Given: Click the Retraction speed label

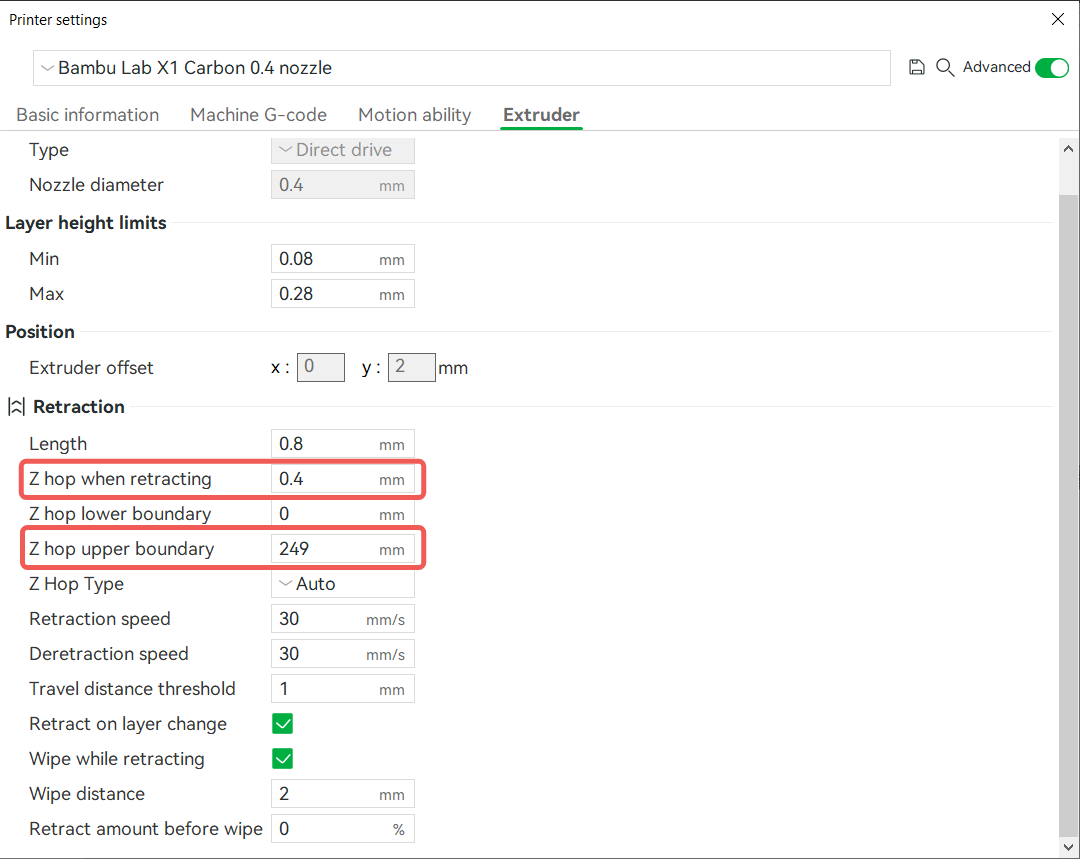Looking at the screenshot, I should (x=99, y=619).
